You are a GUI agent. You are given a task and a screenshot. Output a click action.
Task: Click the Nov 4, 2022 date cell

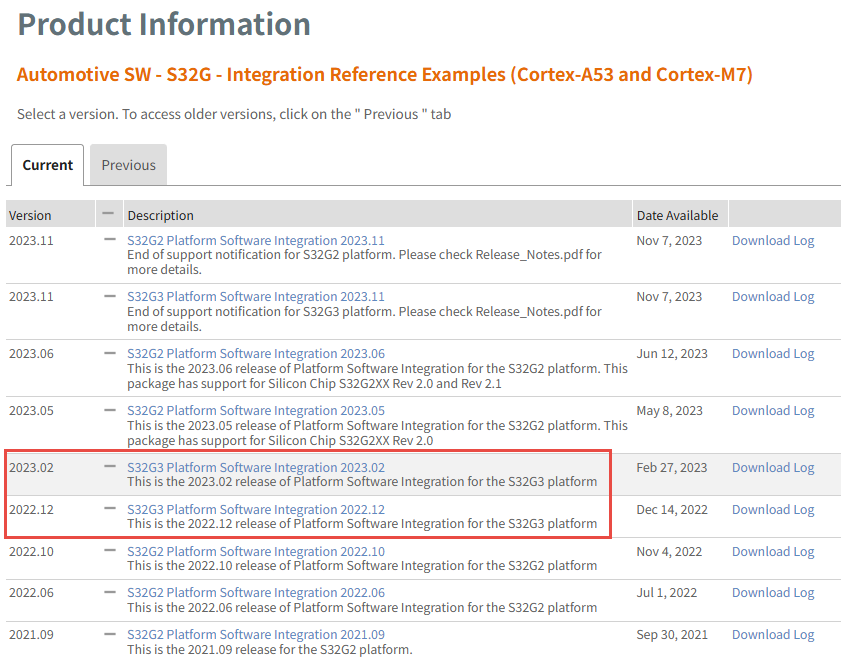pyautogui.click(x=669, y=552)
